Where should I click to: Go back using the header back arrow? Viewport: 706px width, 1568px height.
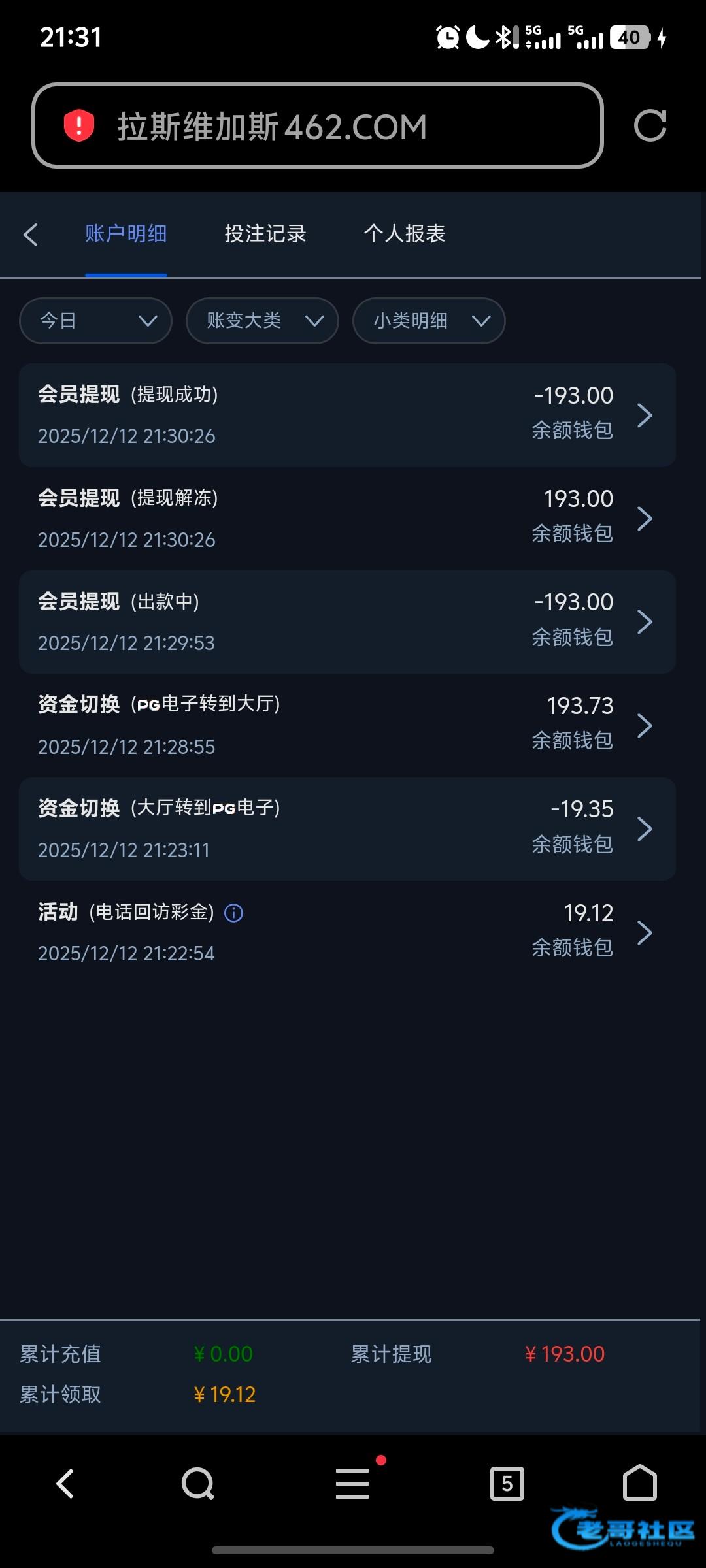click(31, 235)
